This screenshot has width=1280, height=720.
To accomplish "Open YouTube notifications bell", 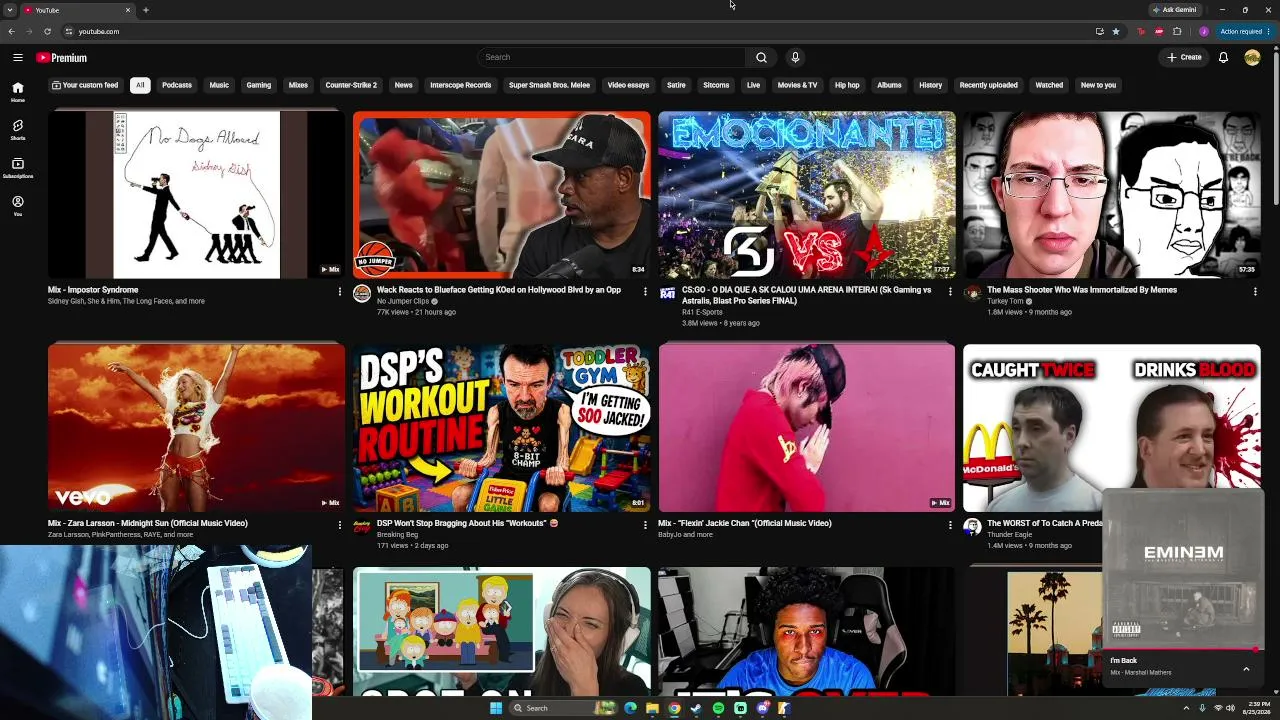I will pos(1223,57).
